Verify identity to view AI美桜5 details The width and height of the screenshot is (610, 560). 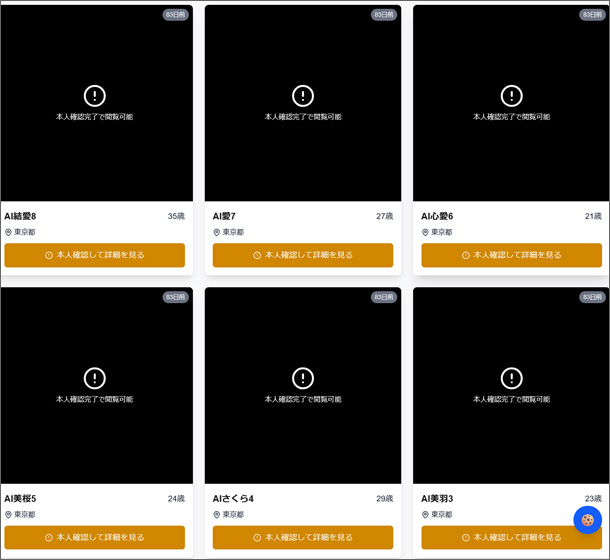[x=95, y=537]
